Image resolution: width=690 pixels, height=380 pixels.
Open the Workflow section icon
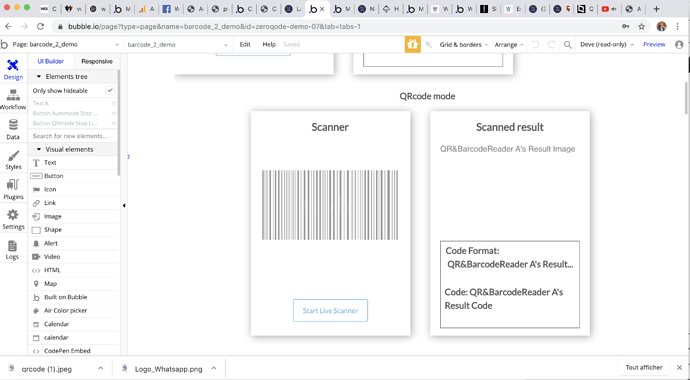coord(13,99)
